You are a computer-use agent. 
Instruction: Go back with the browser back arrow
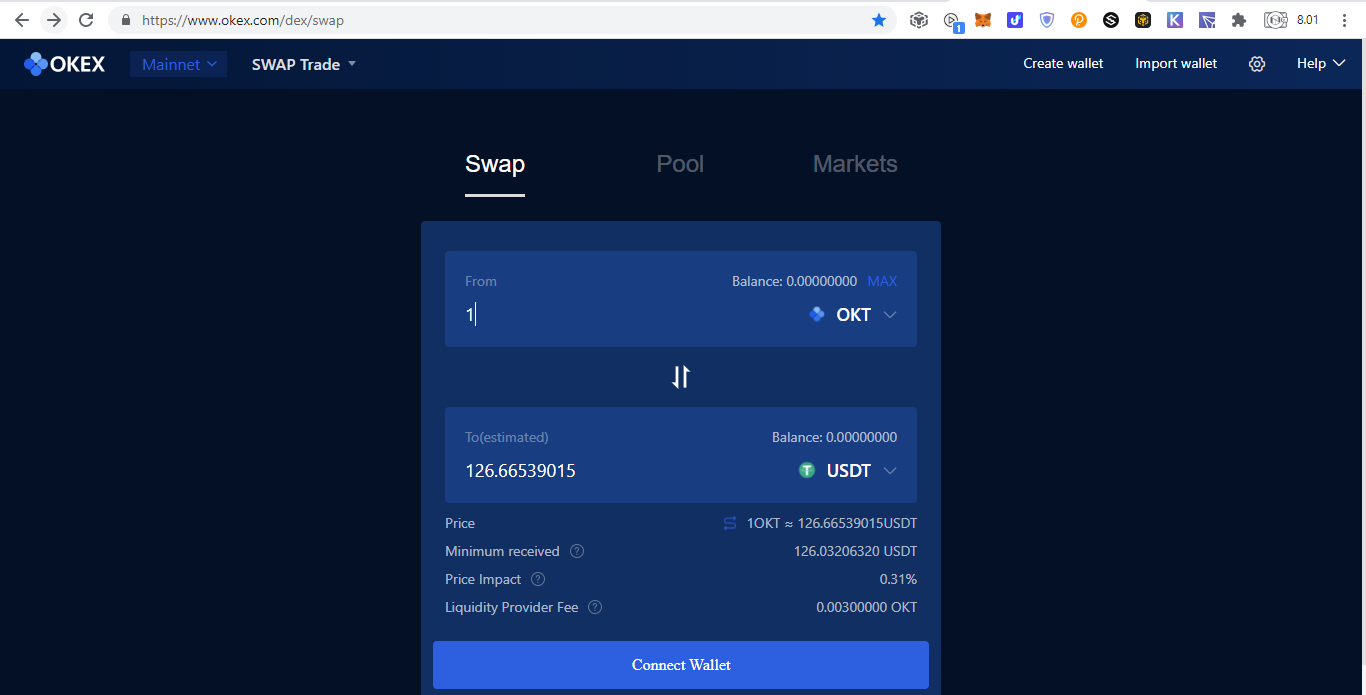tap(21, 20)
